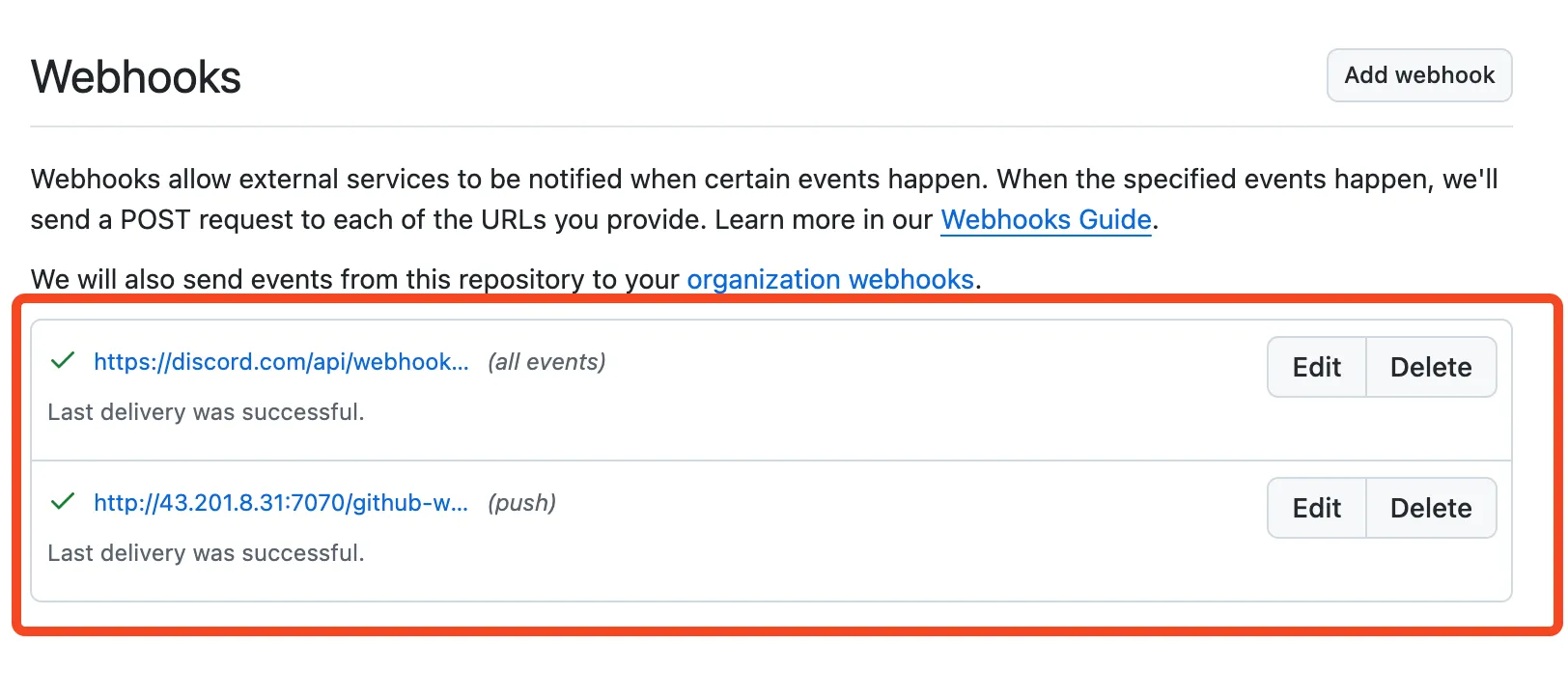The height and width of the screenshot is (699, 1568).
Task: Click the Webhooks page heading
Action: [x=136, y=77]
